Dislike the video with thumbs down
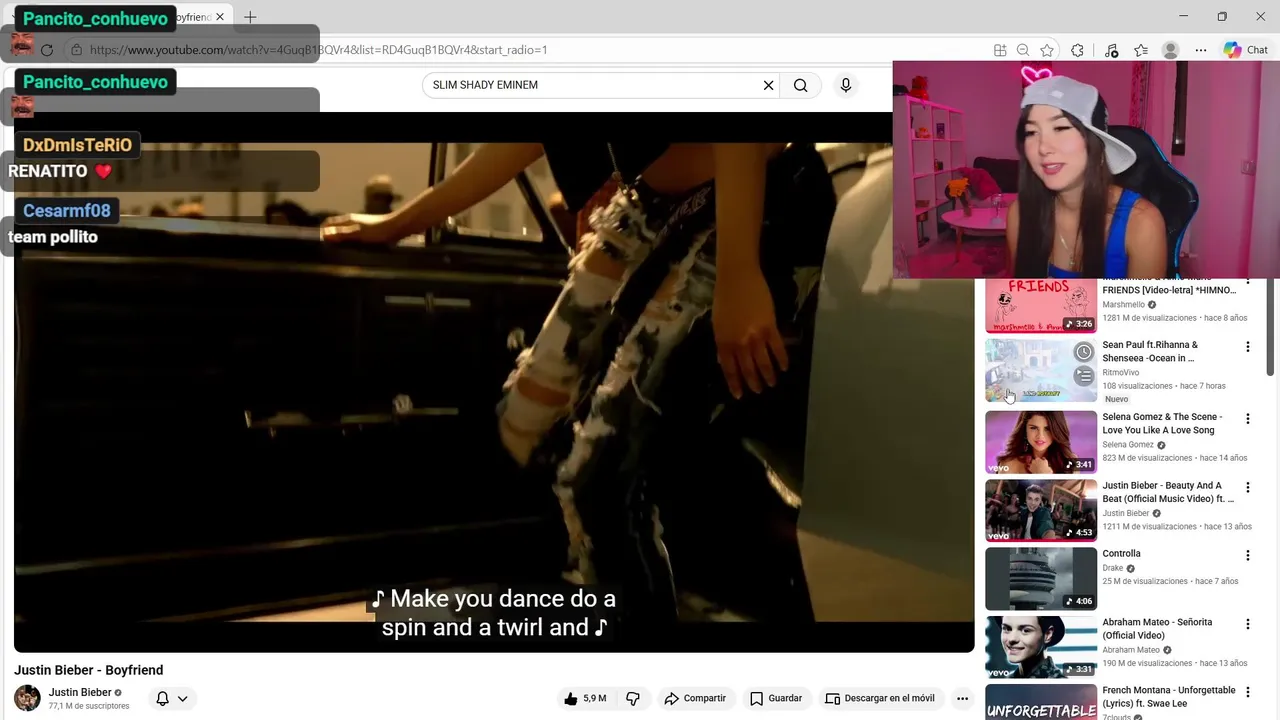Screen dimensions: 1280x720 coord(633,698)
